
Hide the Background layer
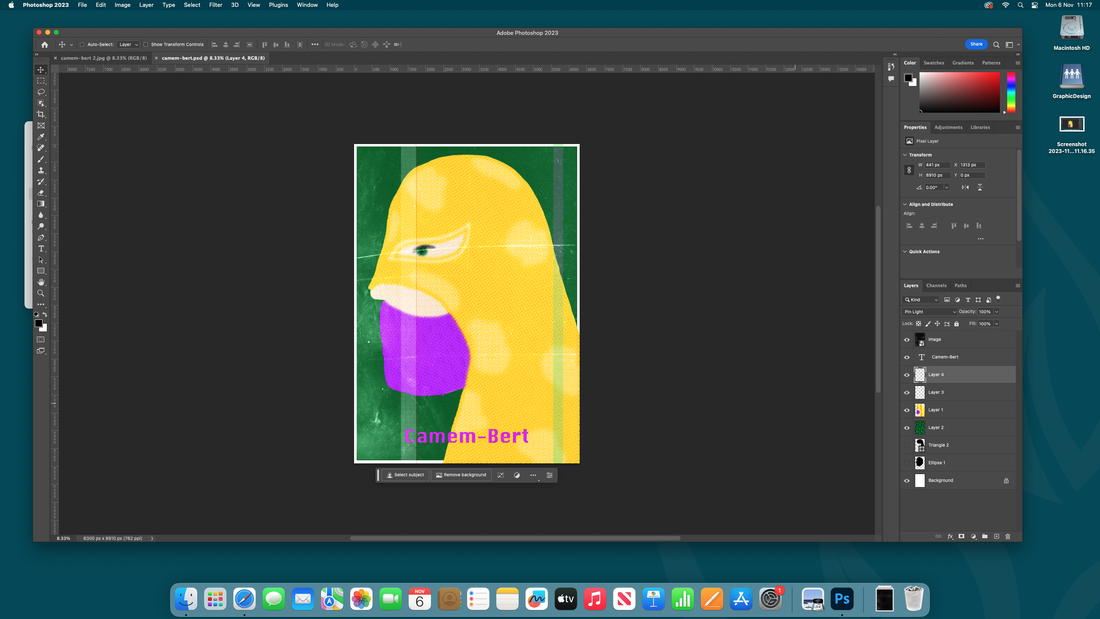pos(906,481)
